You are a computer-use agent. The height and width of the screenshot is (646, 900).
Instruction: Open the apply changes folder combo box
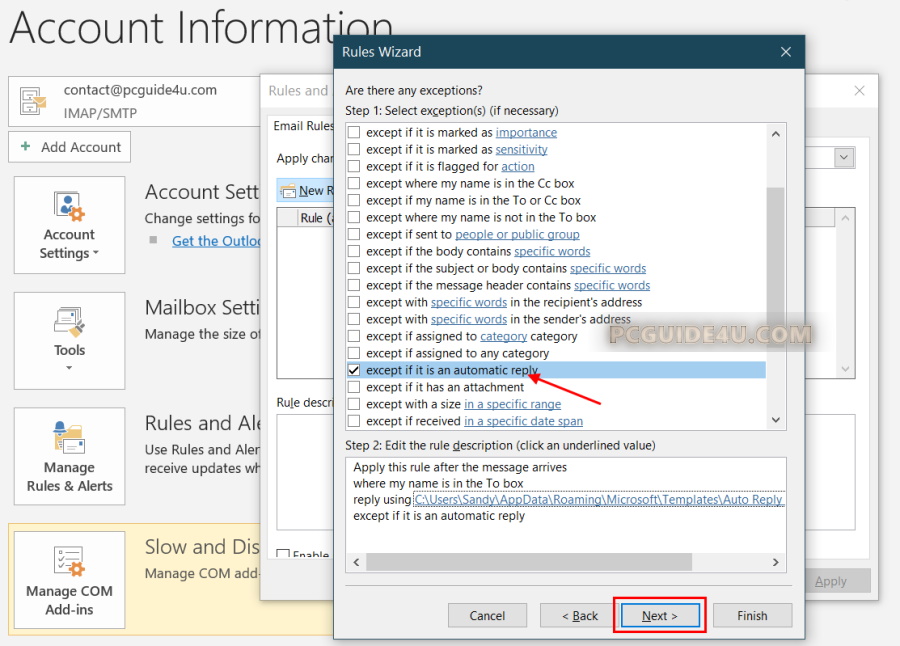click(x=844, y=158)
